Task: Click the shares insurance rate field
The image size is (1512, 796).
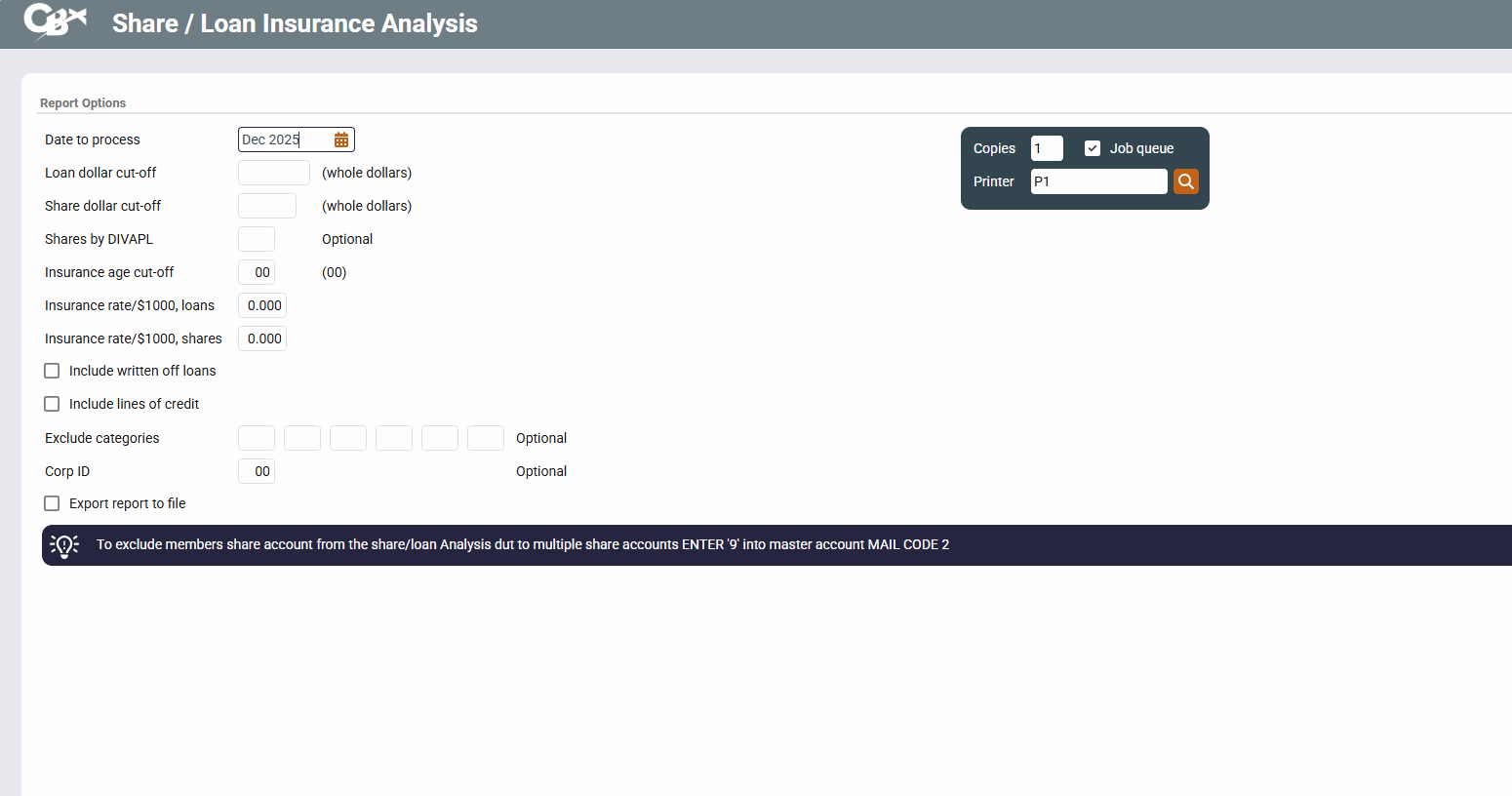Action: pyautogui.click(x=262, y=338)
